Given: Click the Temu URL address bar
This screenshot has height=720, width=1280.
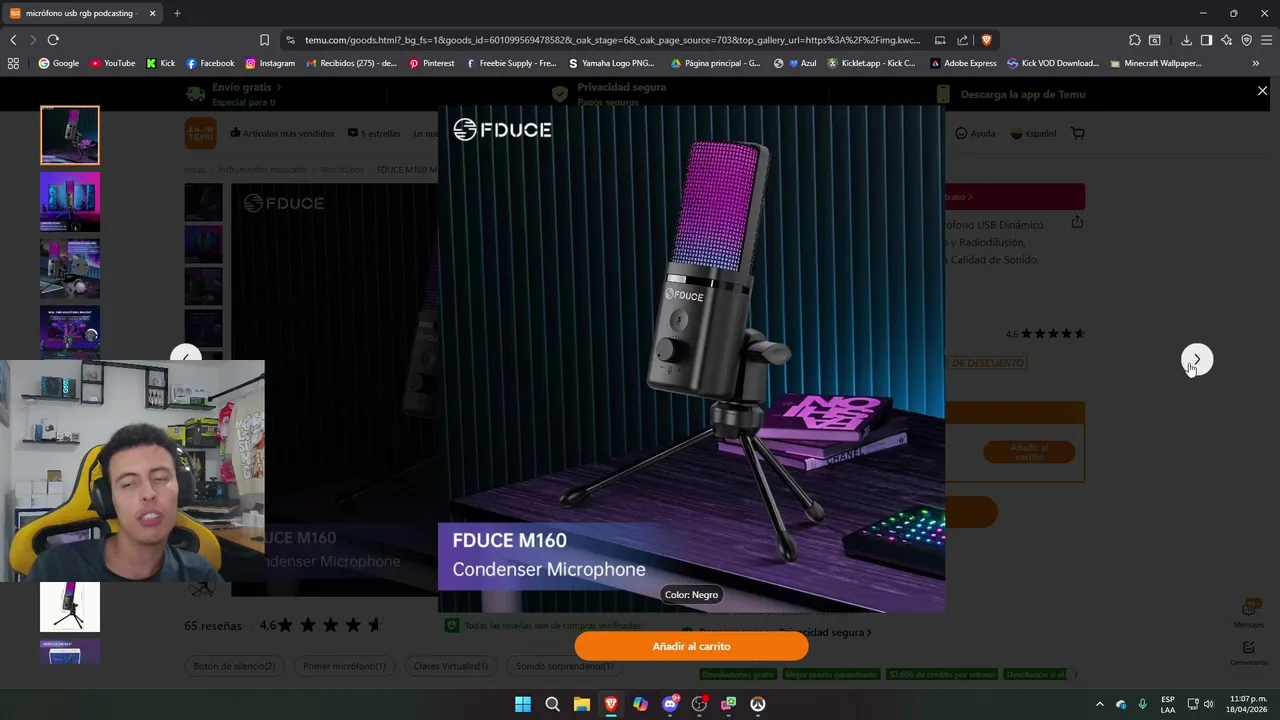Looking at the screenshot, I should (x=612, y=40).
